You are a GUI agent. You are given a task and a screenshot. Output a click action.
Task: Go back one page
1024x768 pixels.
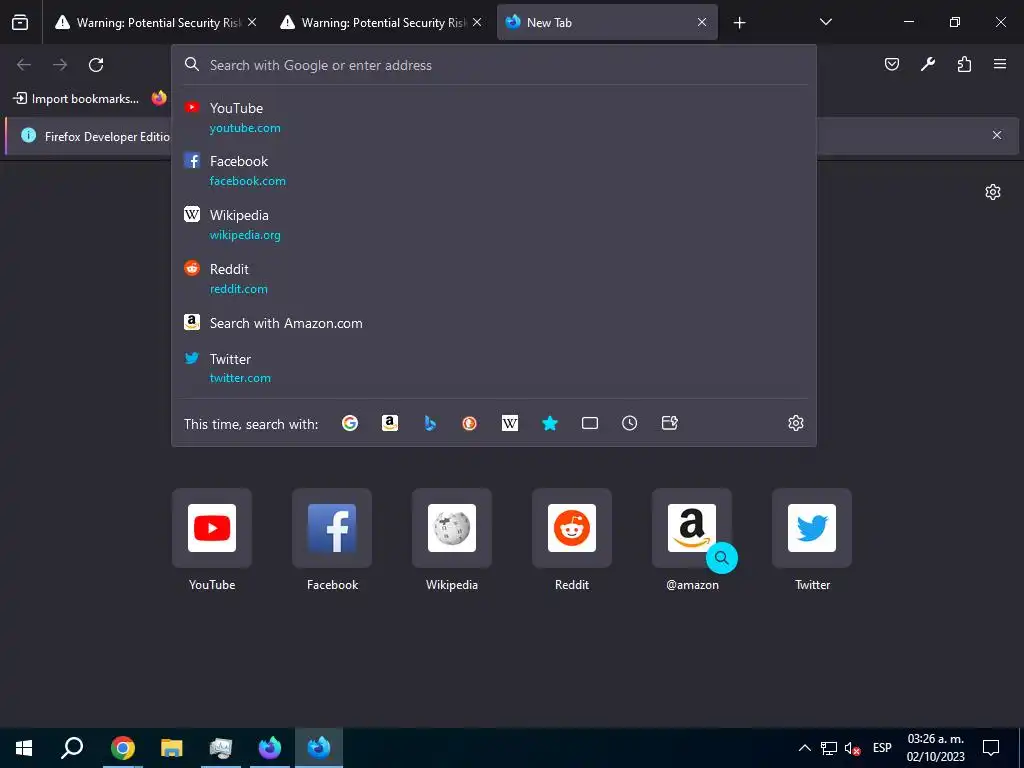[x=24, y=64]
